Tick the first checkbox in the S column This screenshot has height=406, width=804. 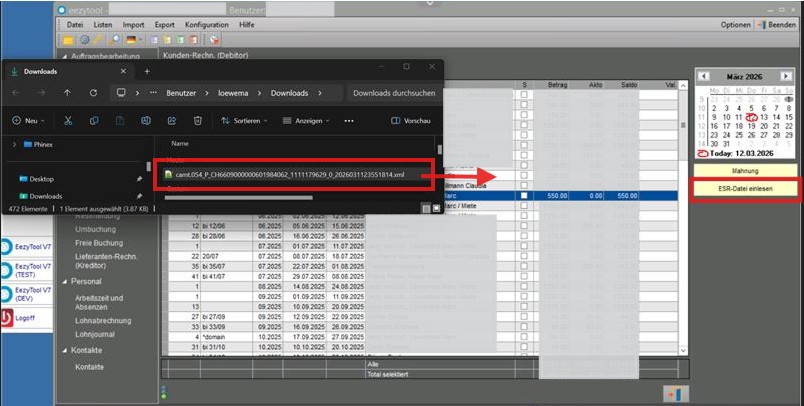524,95
